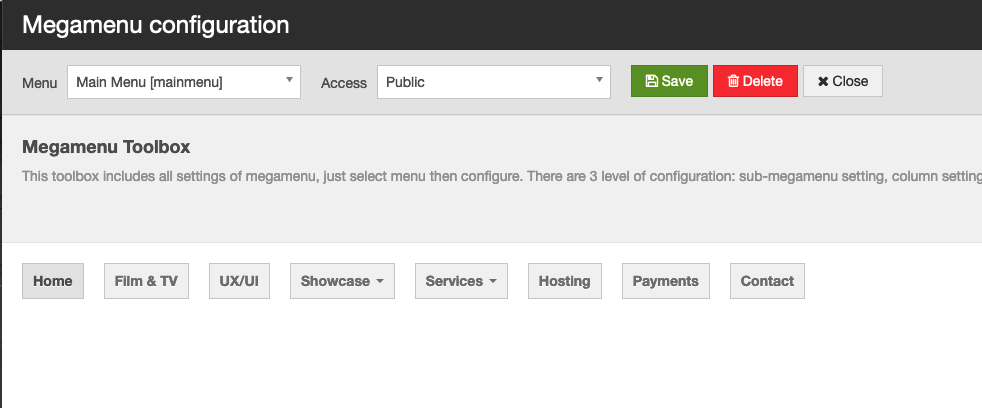The height and width of the screenshot is (408, 982).
Task: Click the Menu field label
Action: coord(39,83)
